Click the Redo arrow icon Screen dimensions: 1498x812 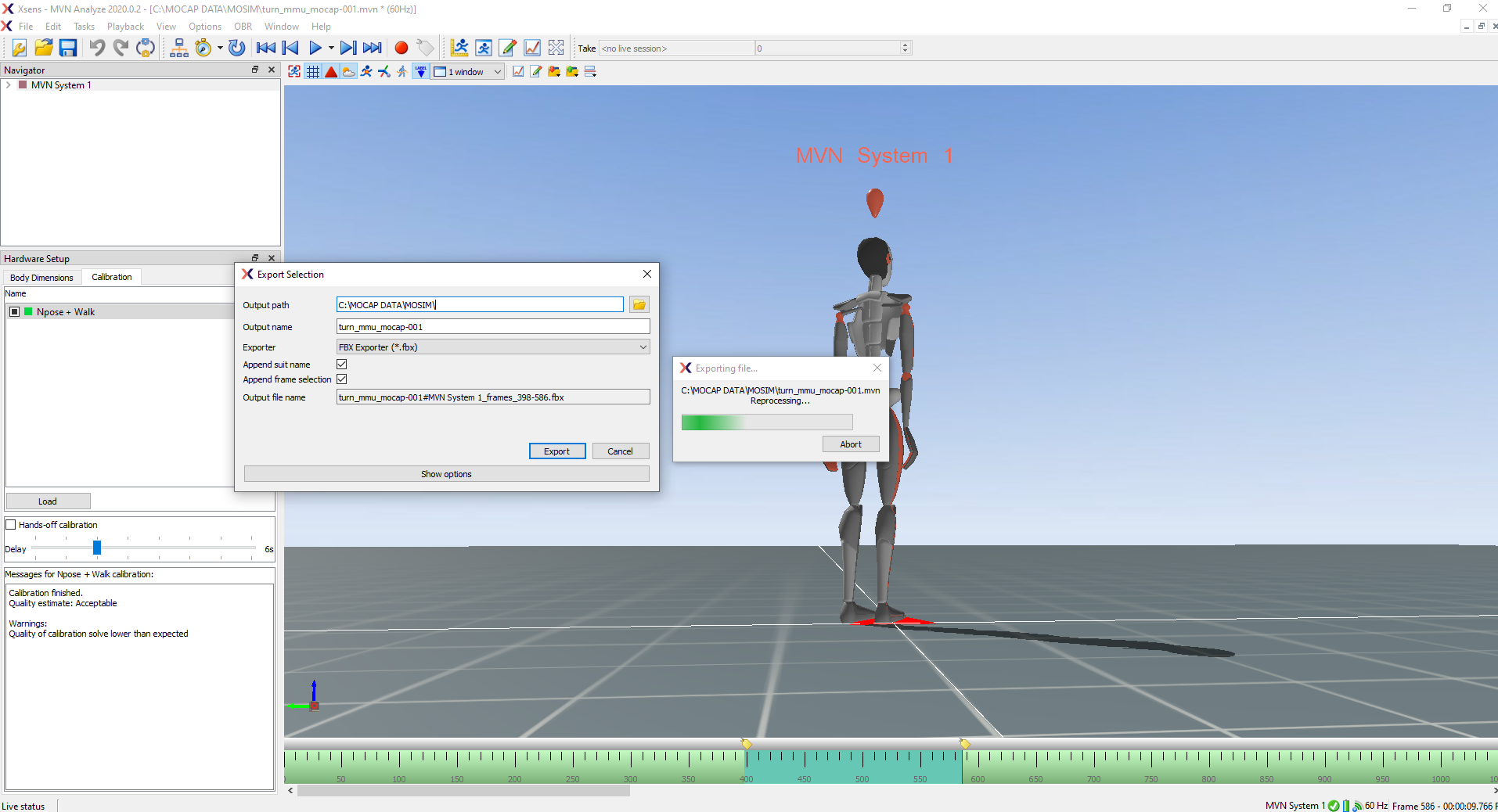[121, 48]
